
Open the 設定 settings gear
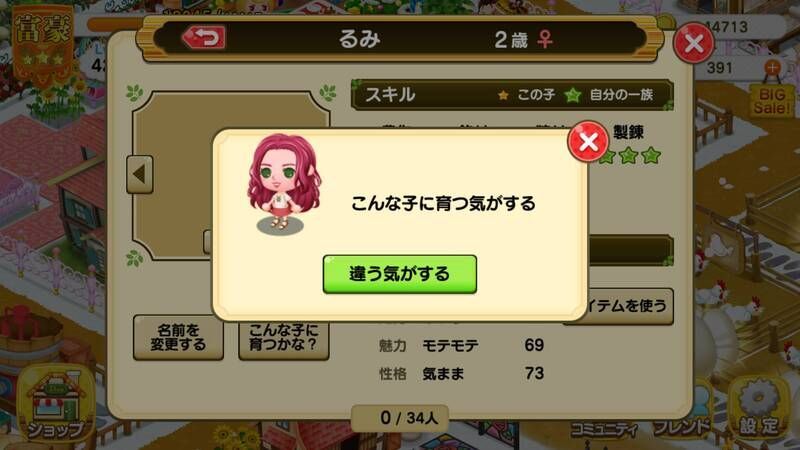(x=759, y=408)
